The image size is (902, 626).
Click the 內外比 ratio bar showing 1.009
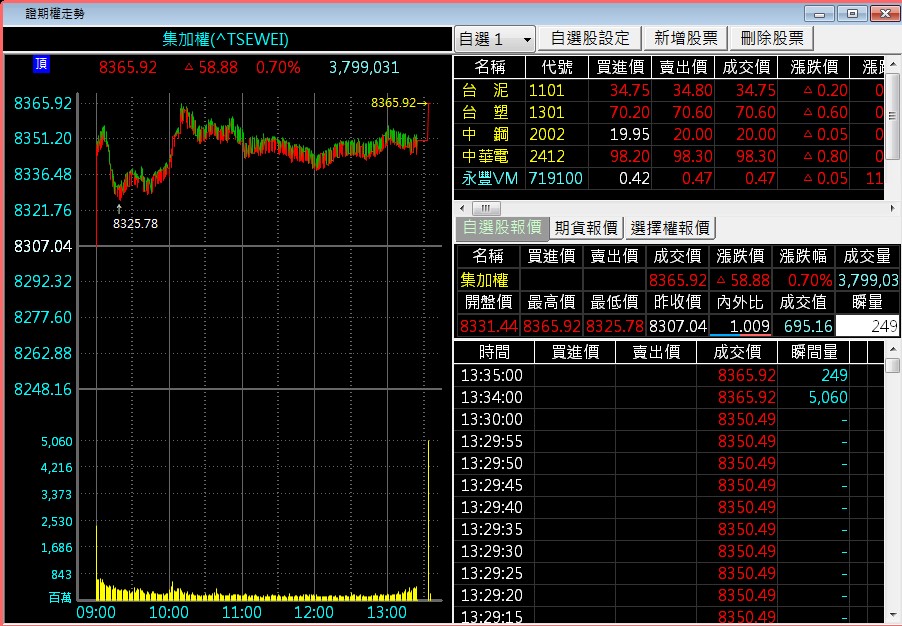740,326
